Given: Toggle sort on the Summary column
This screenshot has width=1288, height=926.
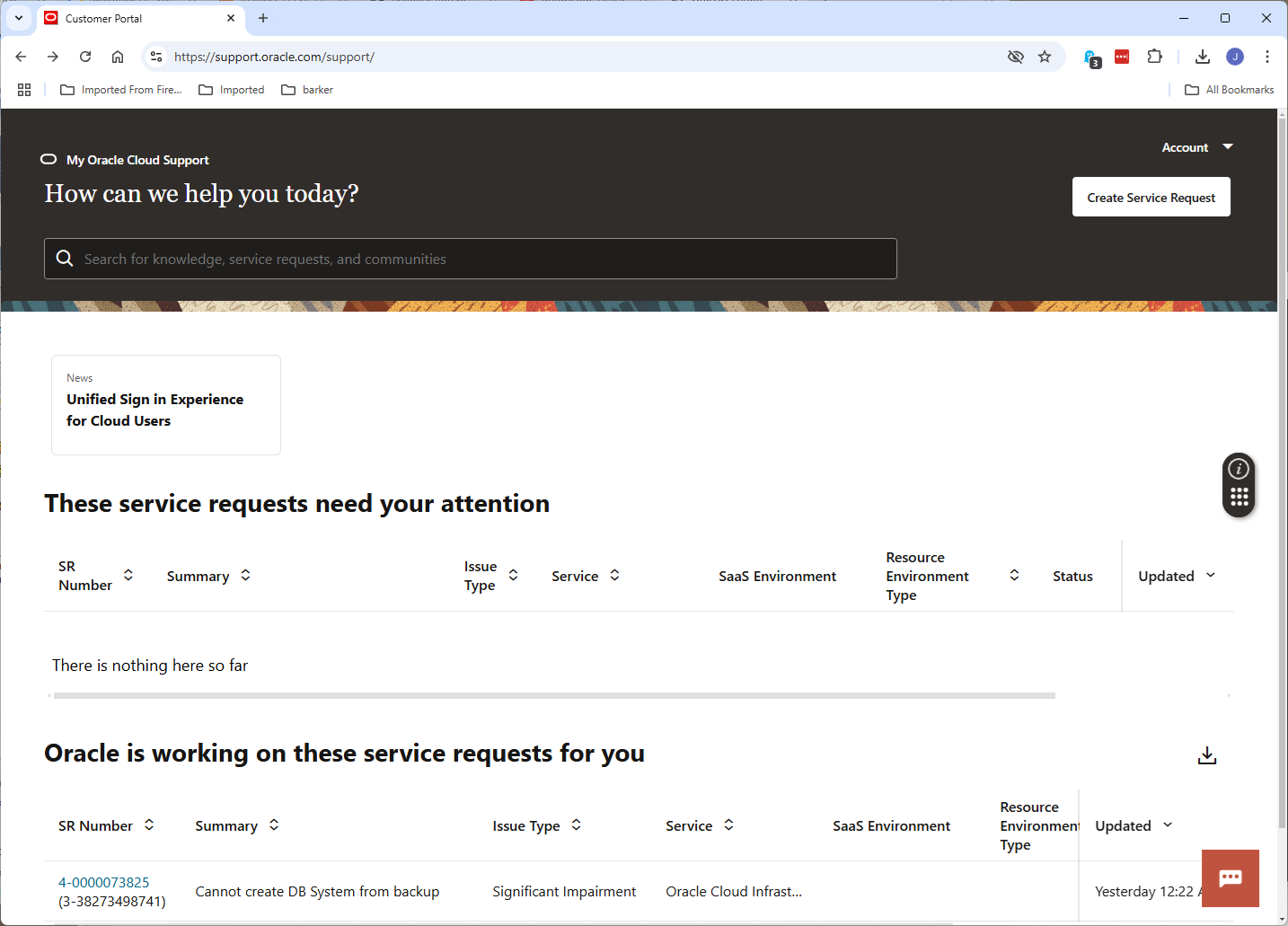Looking at the screenshot, I should [245, 575].
